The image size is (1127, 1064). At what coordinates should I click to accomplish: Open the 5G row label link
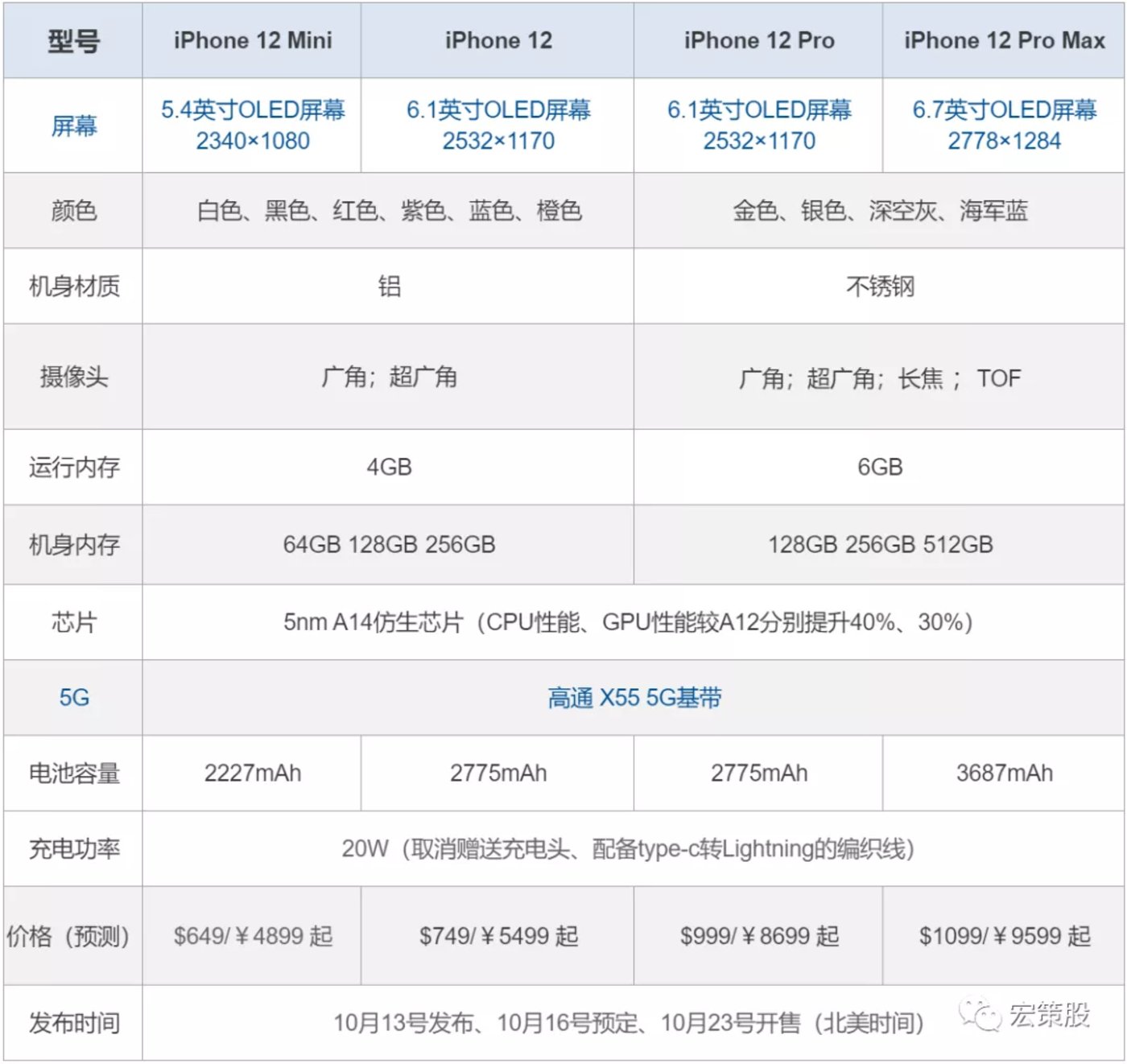(72, 697)
